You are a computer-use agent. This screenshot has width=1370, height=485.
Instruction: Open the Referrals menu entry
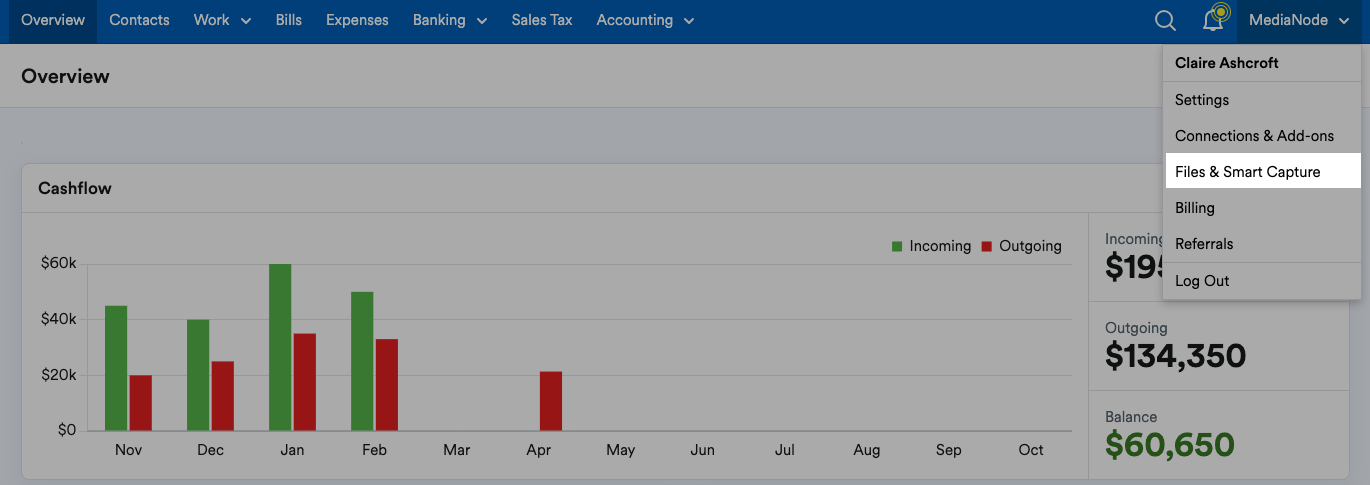[1204, 244]
